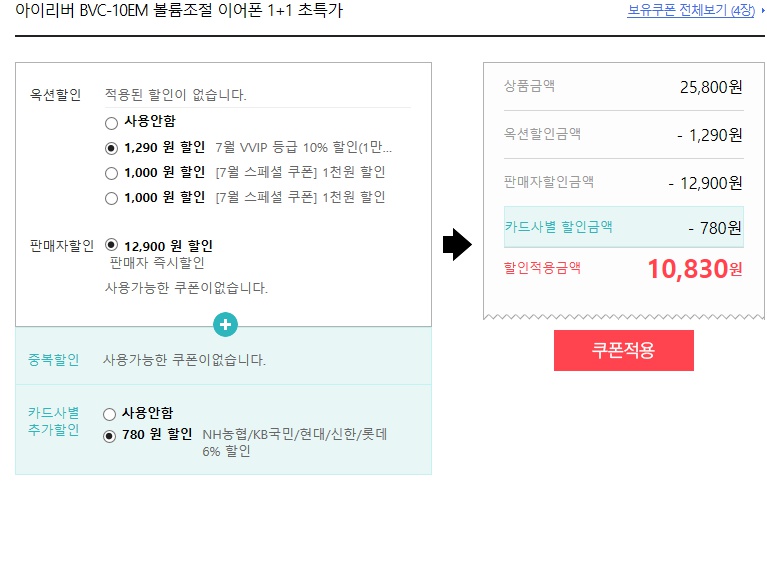The height and width of the screenshot is (569, 767).
Task: Click the teal plus icon to expand coupons
Action: coord(226,325)
